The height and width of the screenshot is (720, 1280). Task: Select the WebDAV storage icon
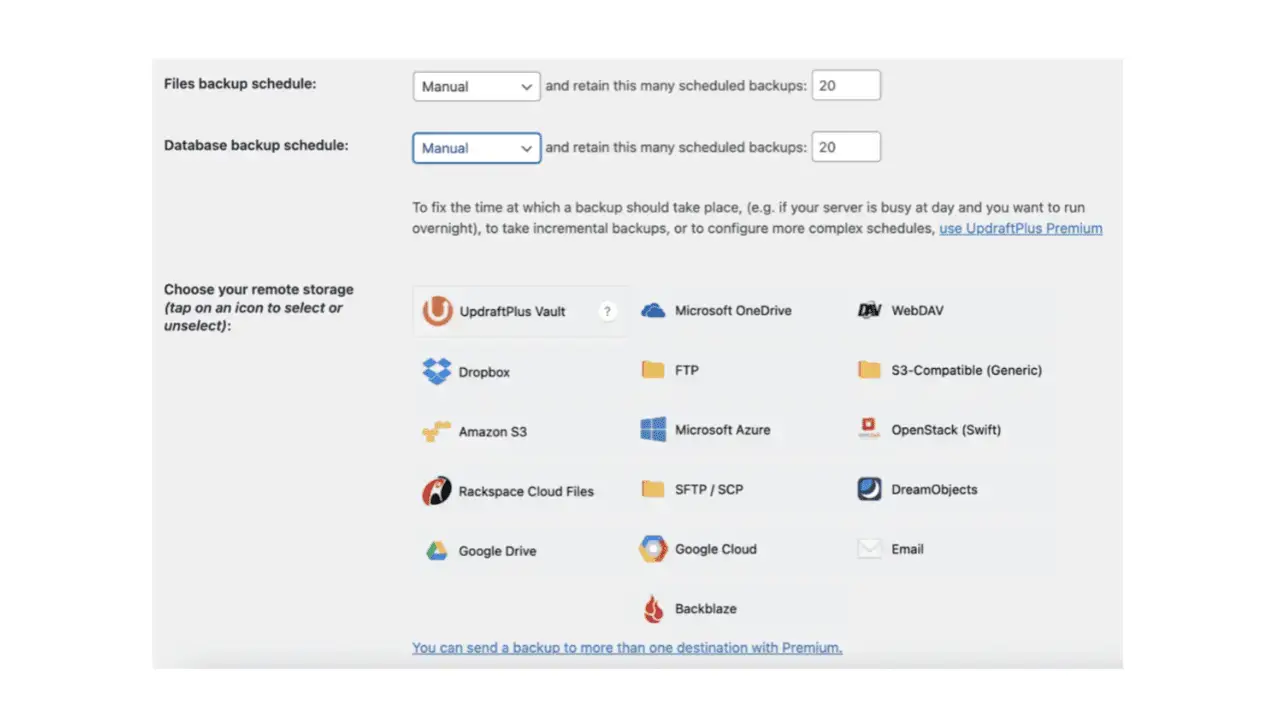[870, 310]
